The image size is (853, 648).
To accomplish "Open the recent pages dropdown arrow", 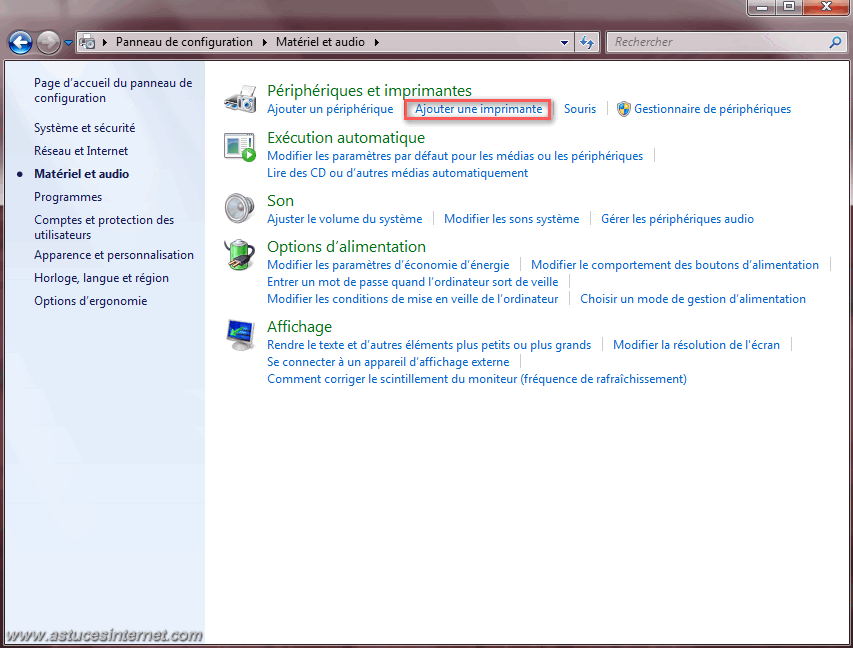I will (69, 42).
